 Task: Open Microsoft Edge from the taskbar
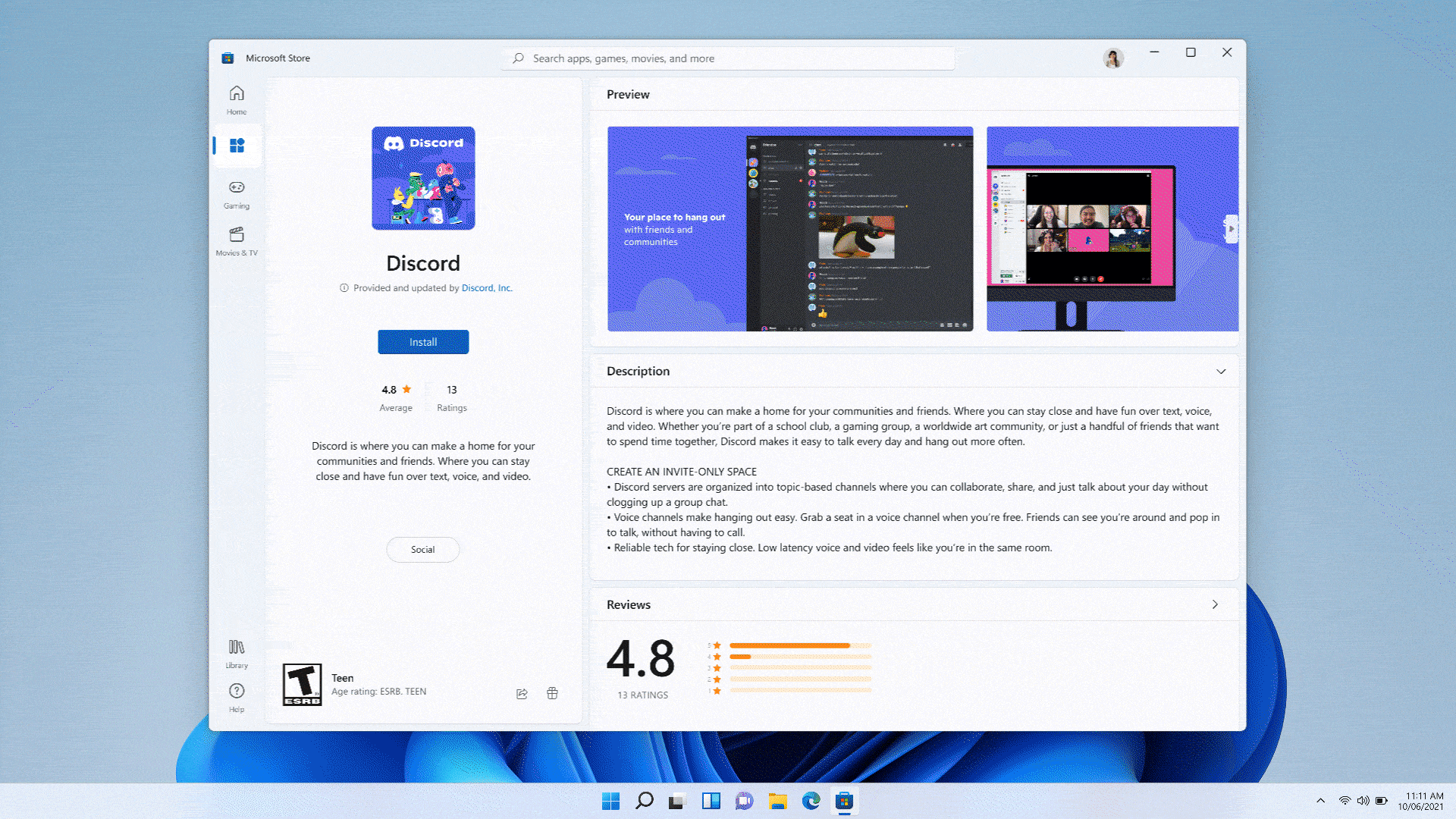(811, 801)
